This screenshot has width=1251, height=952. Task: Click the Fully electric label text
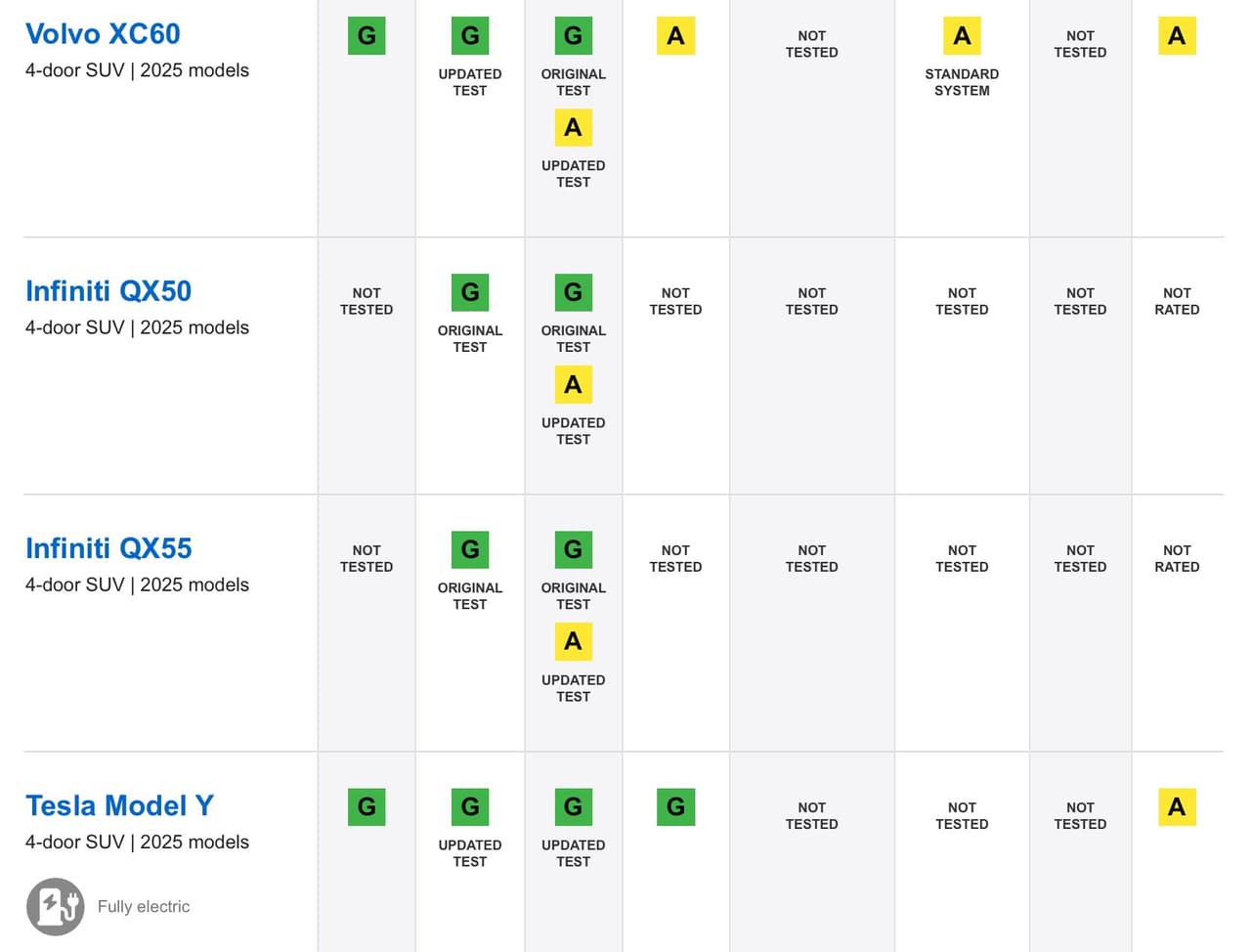point(144,906)
